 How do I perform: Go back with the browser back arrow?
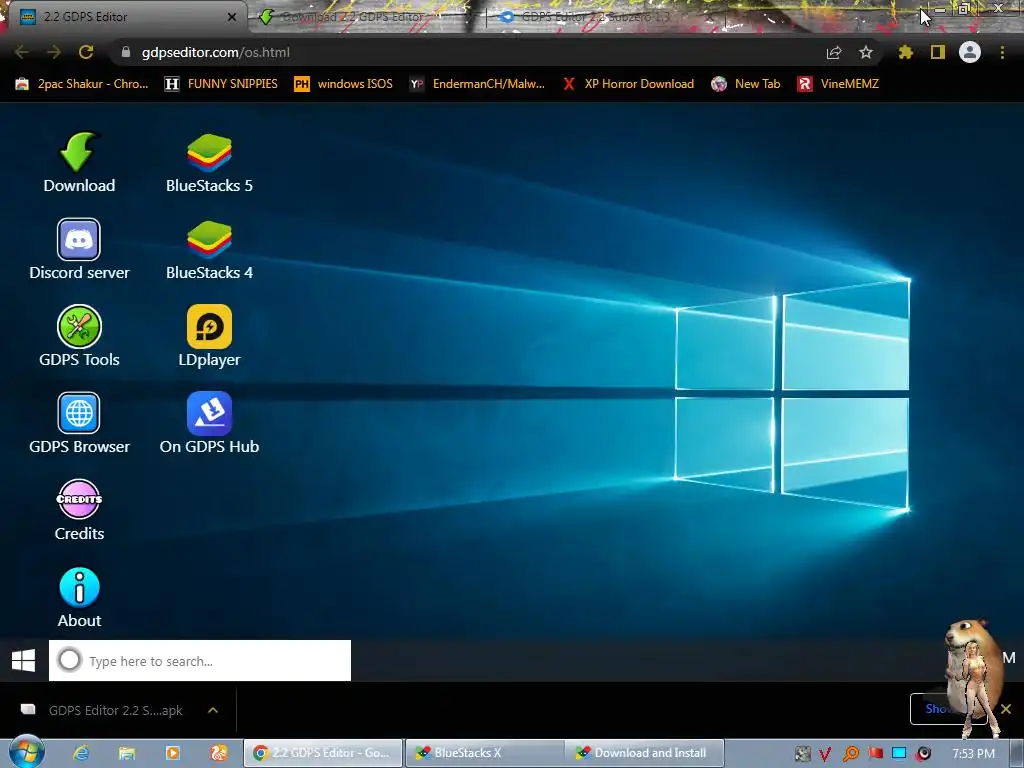pyautogui.click(x=22, y=52)
